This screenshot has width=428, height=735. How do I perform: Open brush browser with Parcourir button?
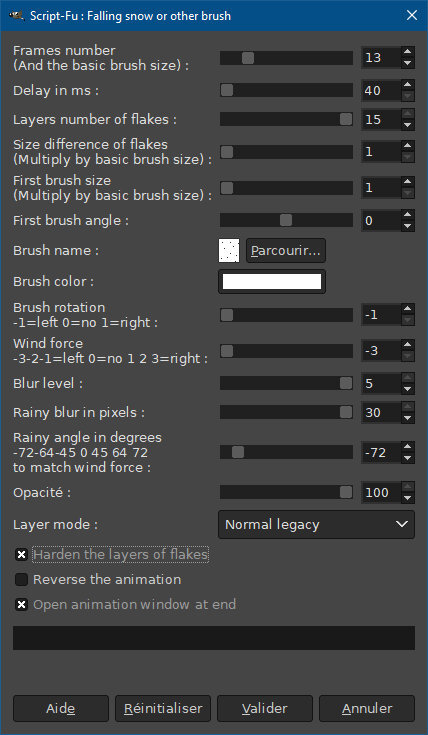pos(286,251)
